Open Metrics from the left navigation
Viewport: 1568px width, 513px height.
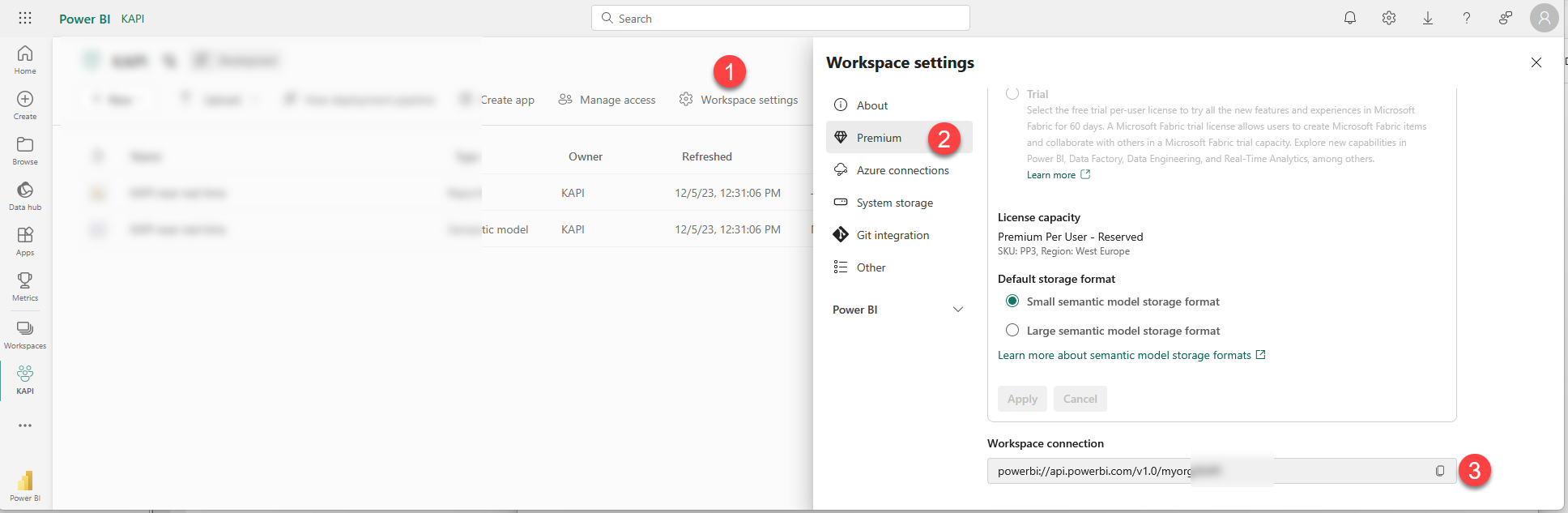coord(25,287)
